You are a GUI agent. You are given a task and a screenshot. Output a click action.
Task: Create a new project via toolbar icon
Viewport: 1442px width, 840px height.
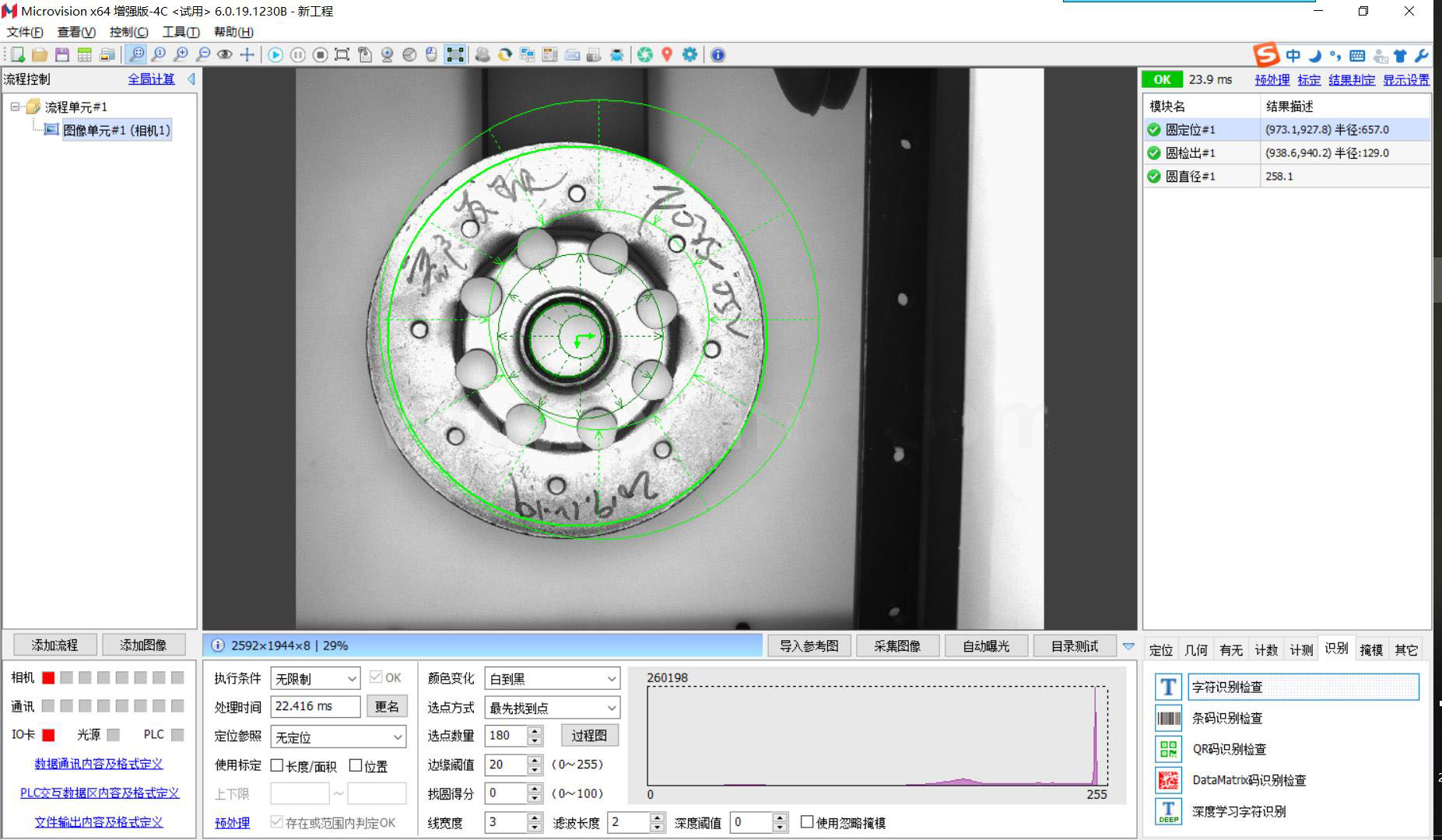point(17,54)
